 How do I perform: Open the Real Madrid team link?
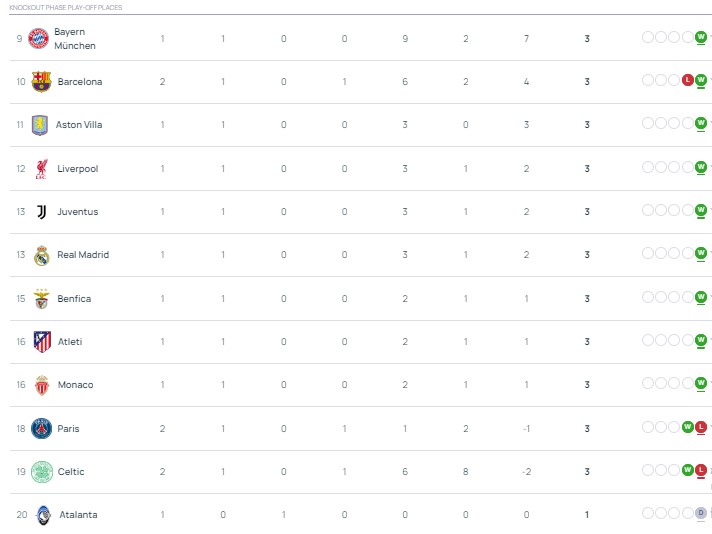tap(83, 255)
